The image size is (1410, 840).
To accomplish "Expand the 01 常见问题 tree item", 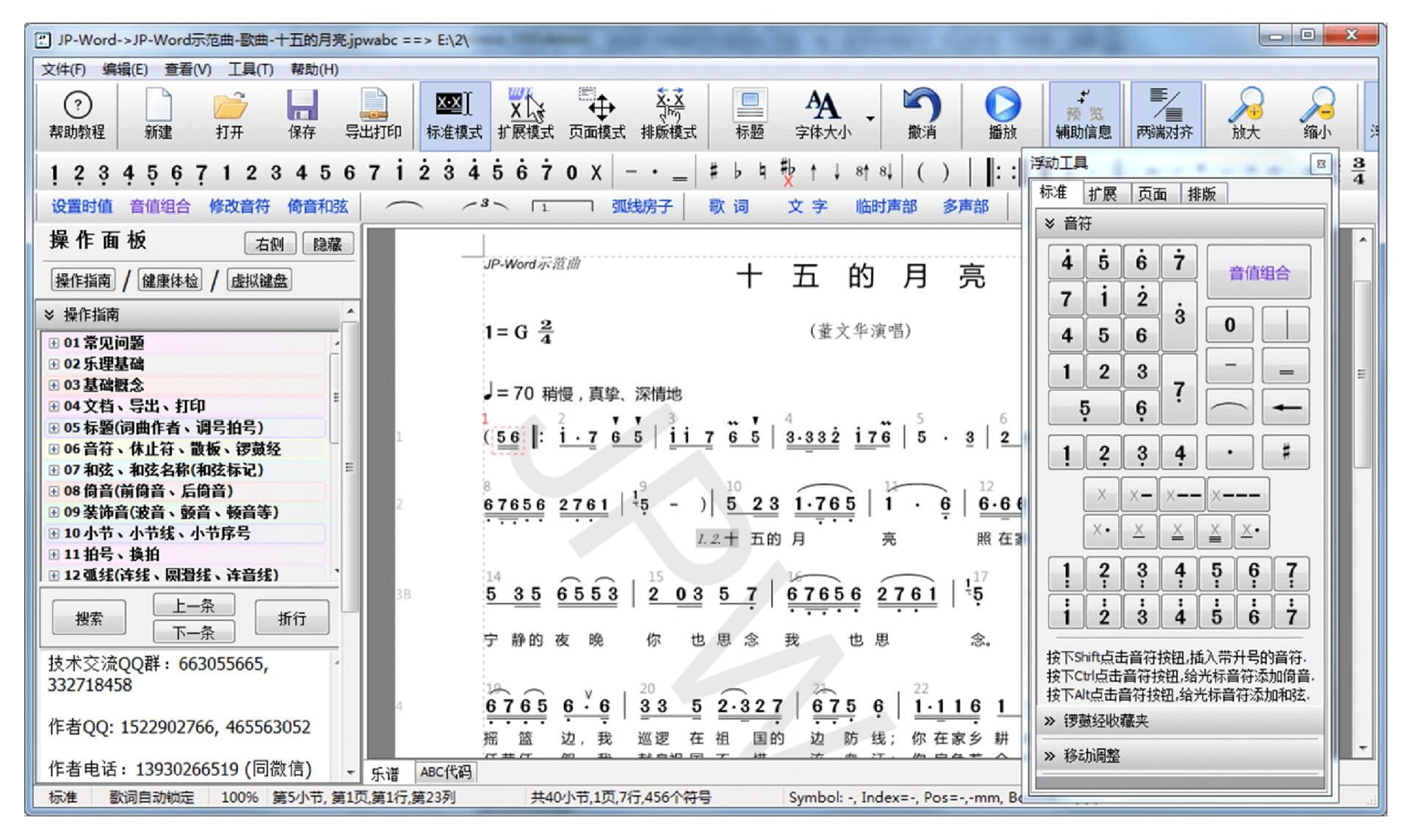I will [54, 343].
